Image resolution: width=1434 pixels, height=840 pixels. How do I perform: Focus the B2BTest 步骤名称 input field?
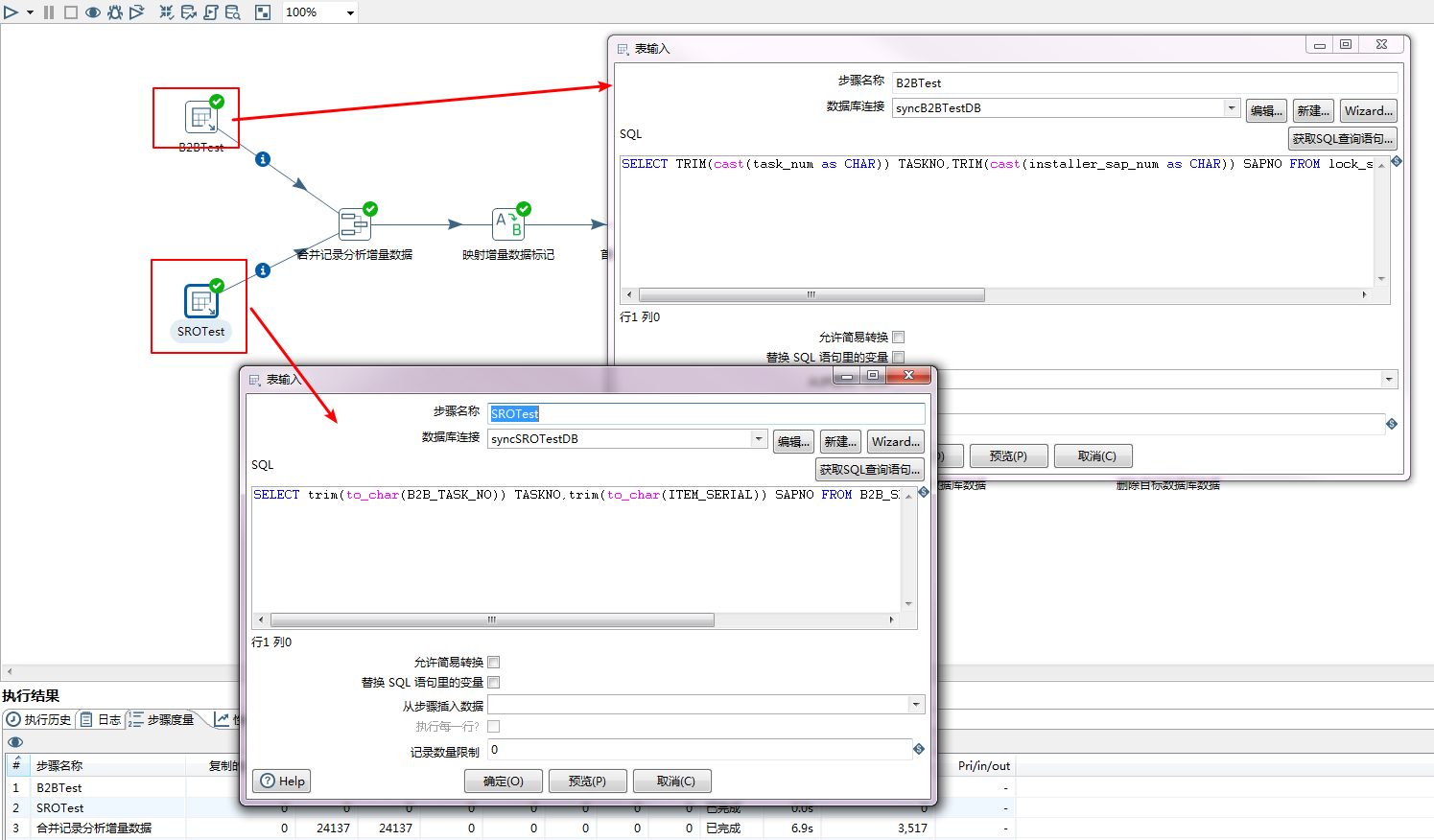tap(1144, 82)
